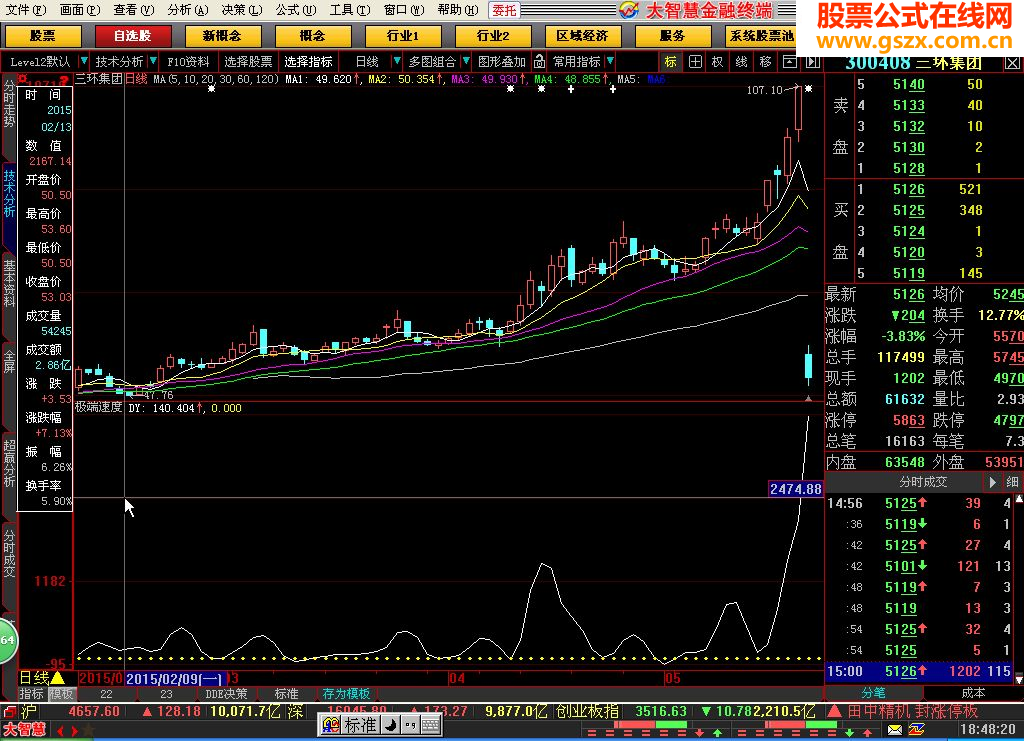The image size is (1024, 741).
Task: Click the 选择股票 button
Action: pos(248,61)
